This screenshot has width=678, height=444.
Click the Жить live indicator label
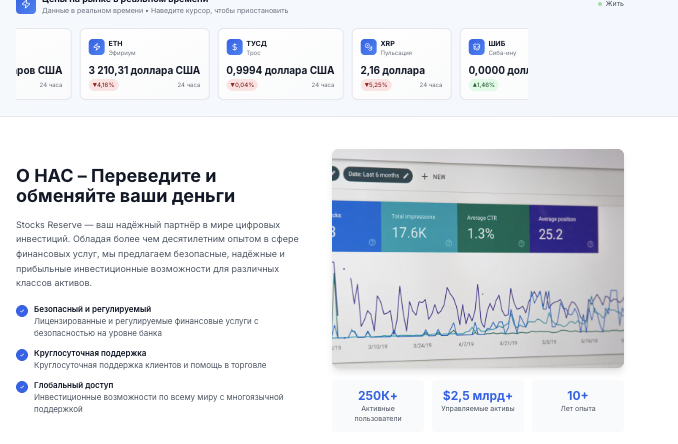point(614,4)
